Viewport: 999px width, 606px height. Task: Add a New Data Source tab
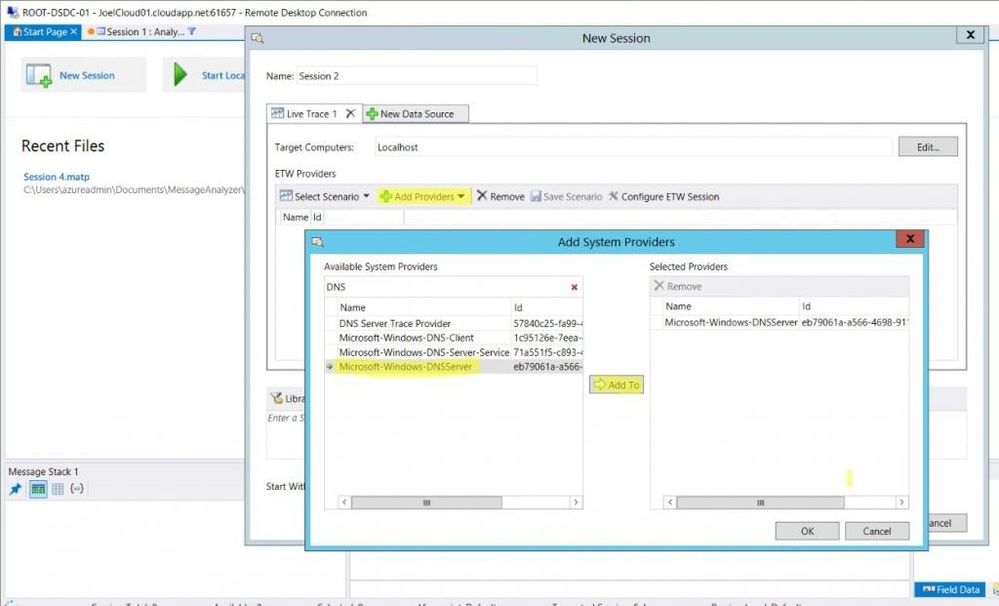click(416, 113)
